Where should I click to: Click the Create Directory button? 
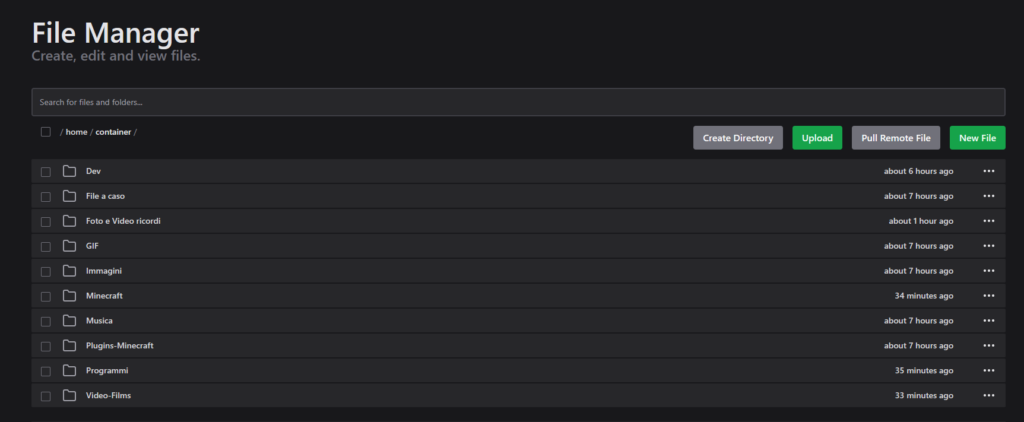738,138
